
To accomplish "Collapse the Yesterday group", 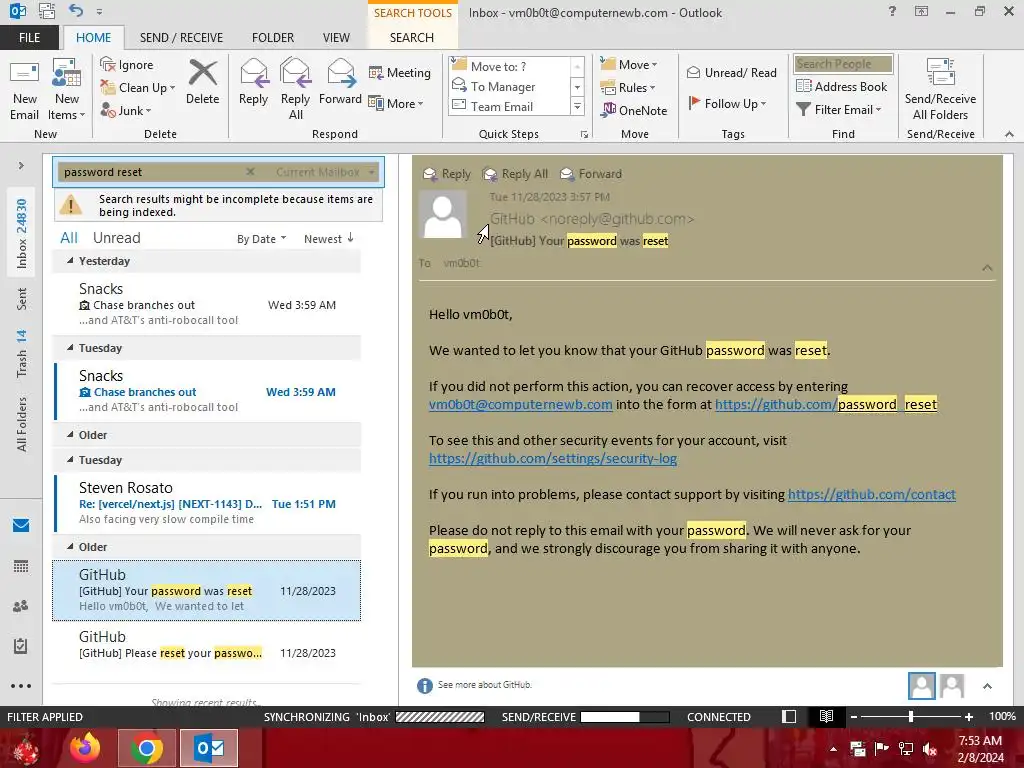I will click(70, 261).
